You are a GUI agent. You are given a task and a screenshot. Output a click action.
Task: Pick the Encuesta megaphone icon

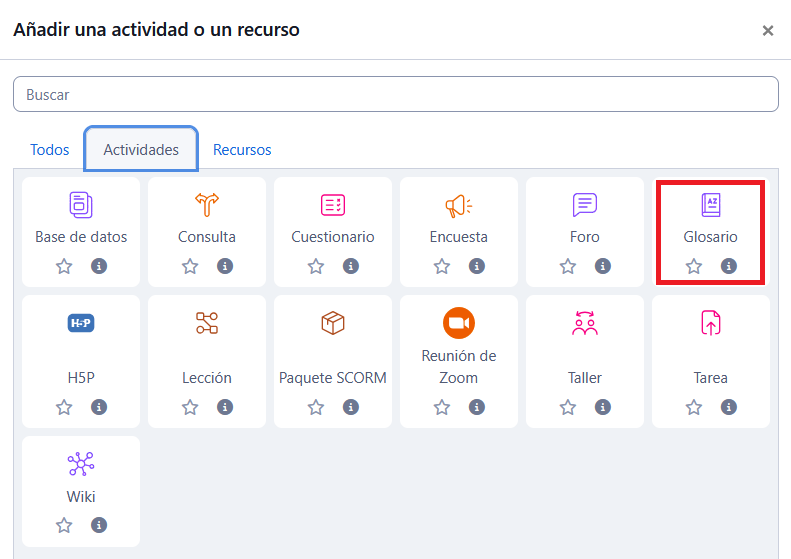point(459,205)
